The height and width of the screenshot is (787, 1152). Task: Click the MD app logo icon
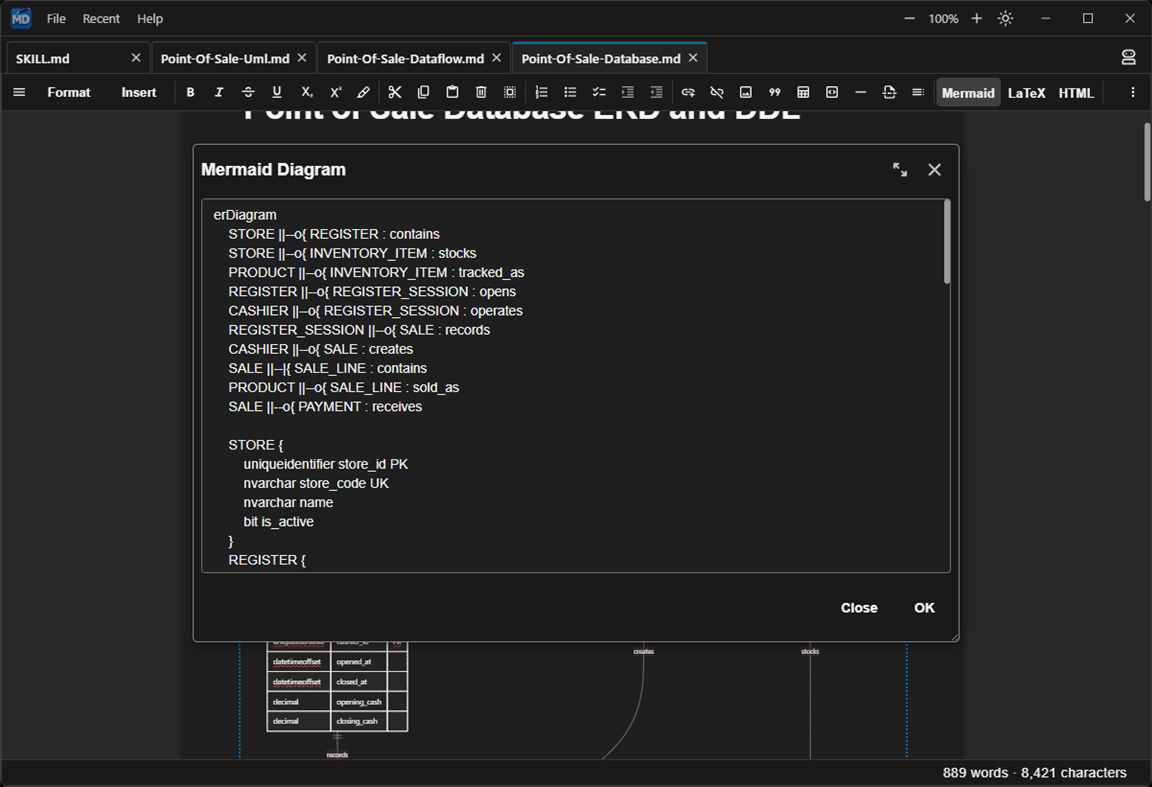click(x=21, y=18)
